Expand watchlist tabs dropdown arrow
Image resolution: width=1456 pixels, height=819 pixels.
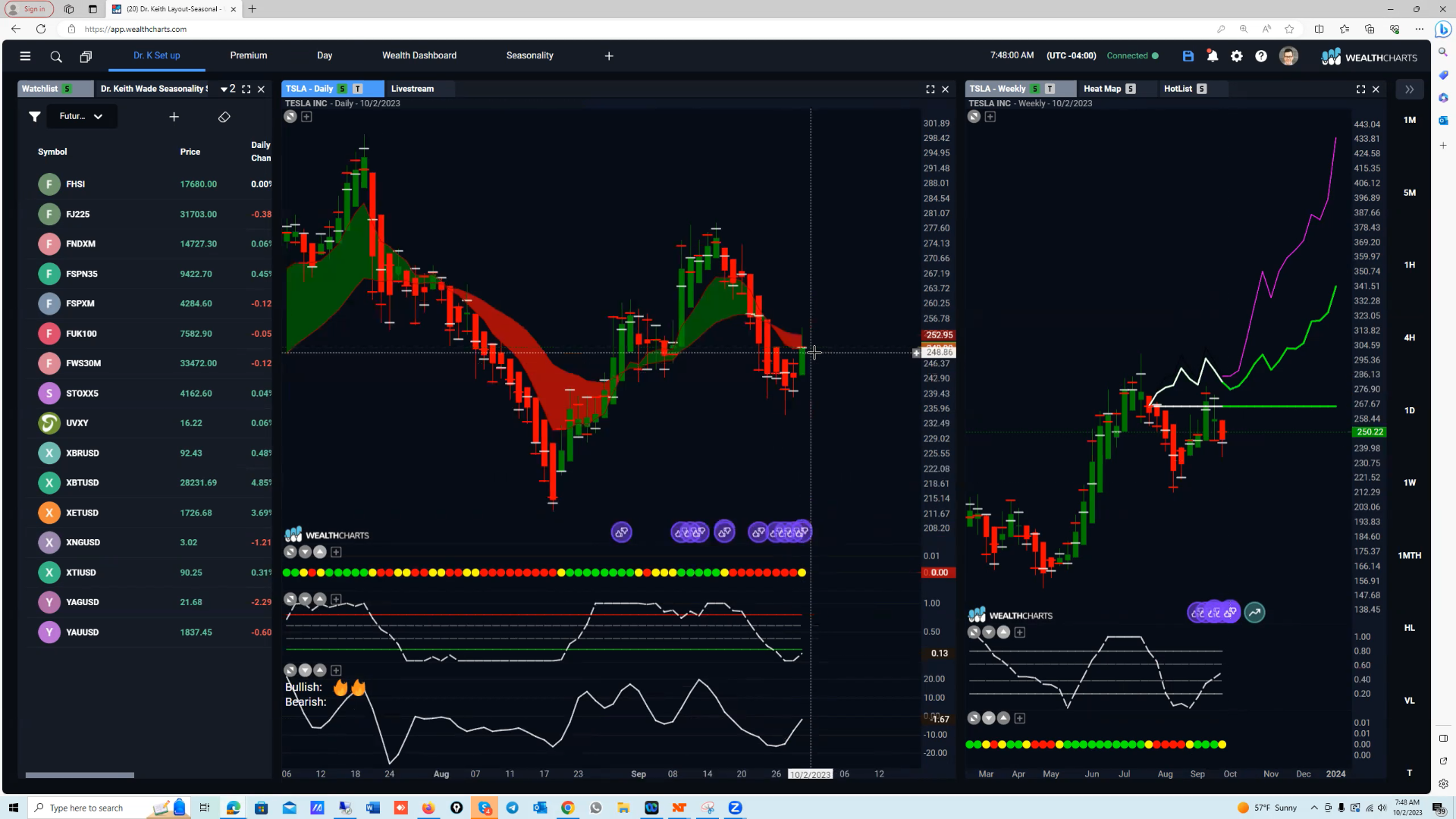click(x=224, y=89)
